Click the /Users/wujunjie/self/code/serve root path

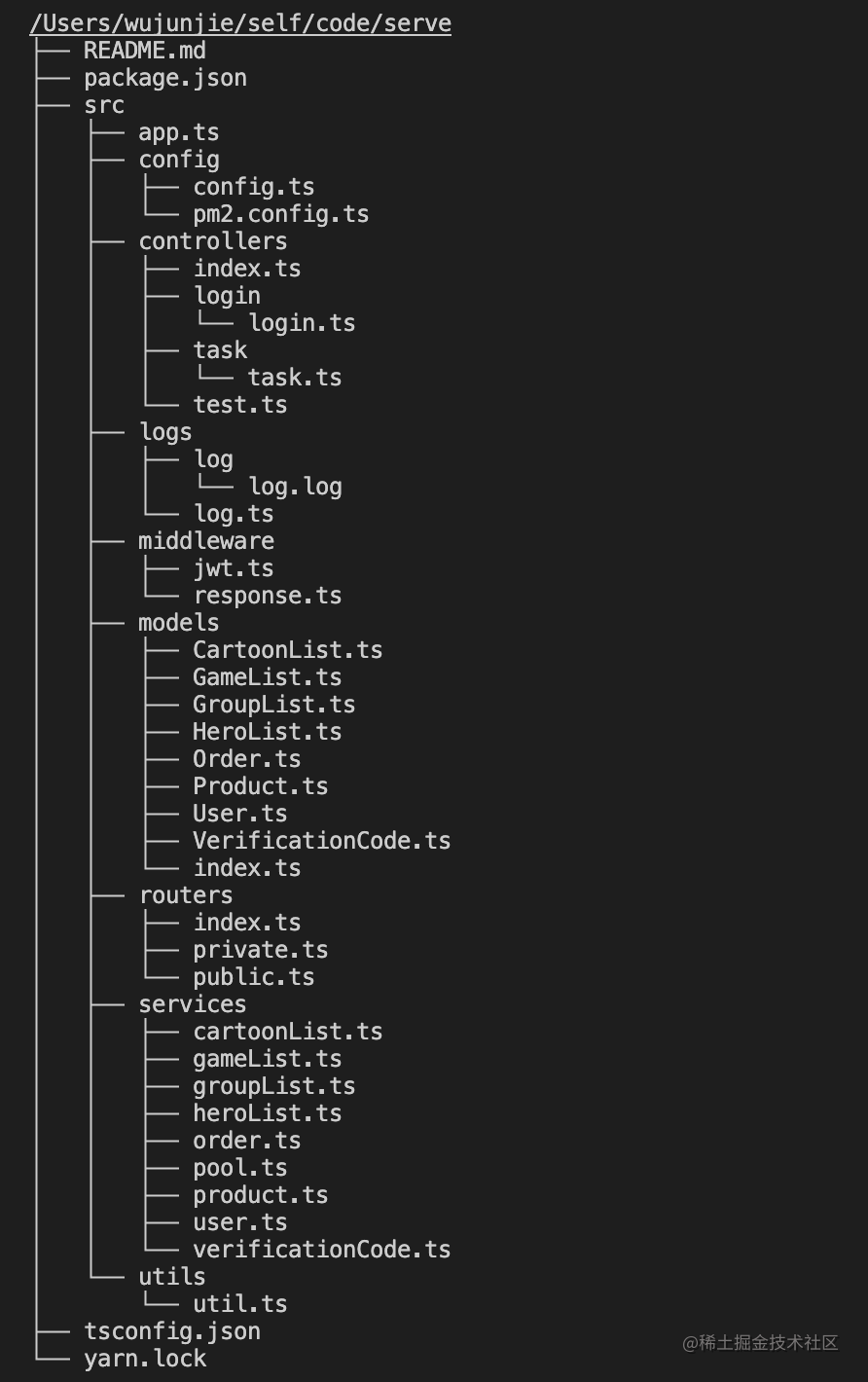pyautogui.click(x=240, y=23)
